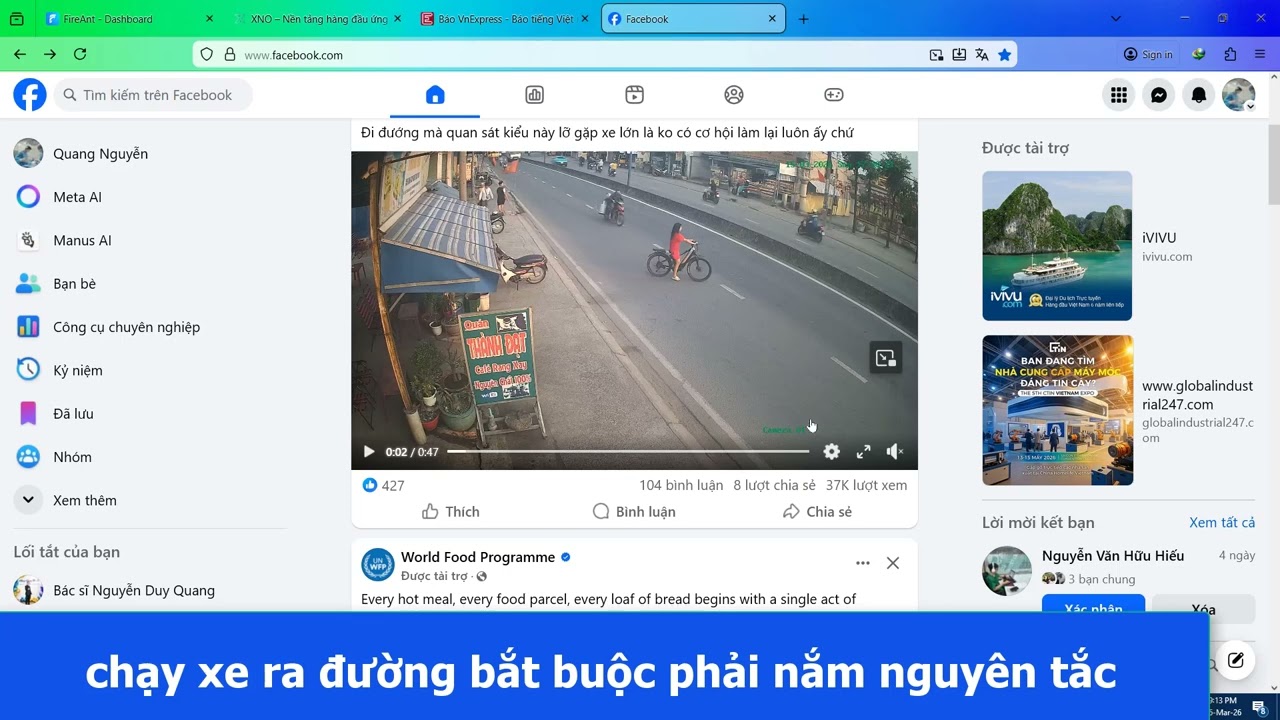Click Sign in browser account button
This screenshot has width=1280, height=720.
[1148, 55]
